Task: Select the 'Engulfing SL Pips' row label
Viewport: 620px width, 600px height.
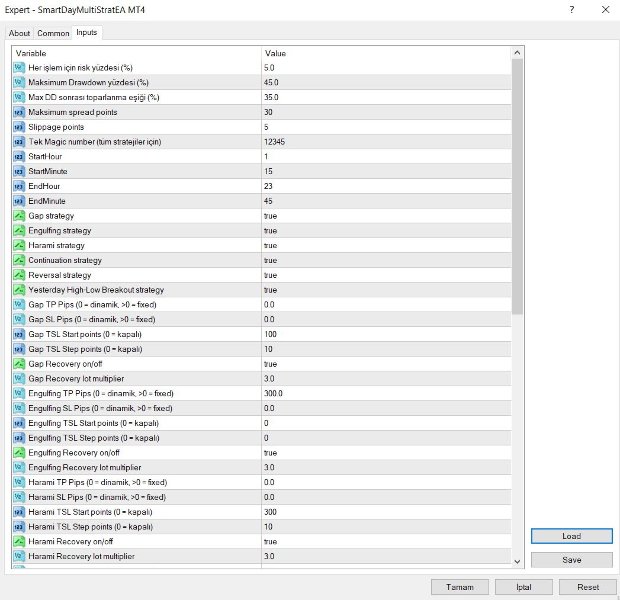Action: pyautogui.click(x=100, y=408)
